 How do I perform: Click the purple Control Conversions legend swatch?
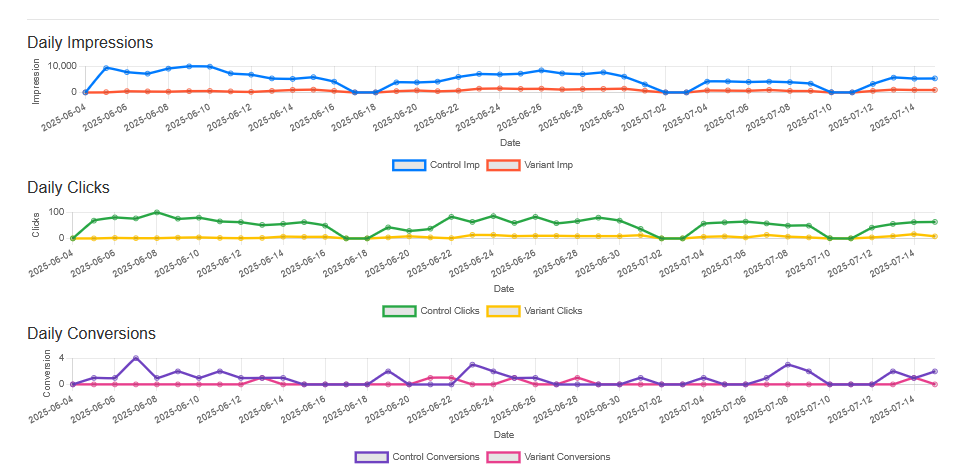click(x=371, y=457)
